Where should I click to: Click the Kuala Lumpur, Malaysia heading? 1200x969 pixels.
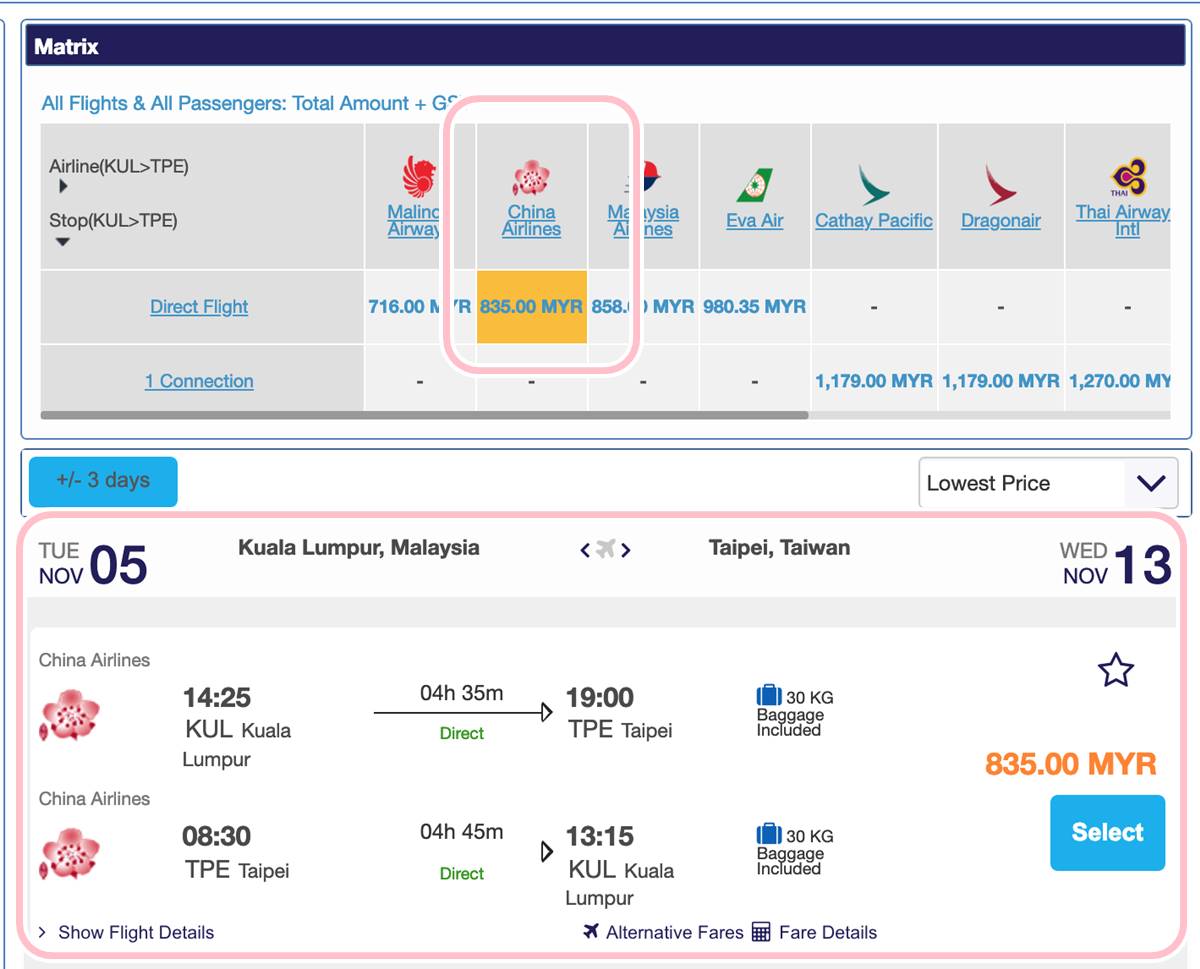(359, 548)
